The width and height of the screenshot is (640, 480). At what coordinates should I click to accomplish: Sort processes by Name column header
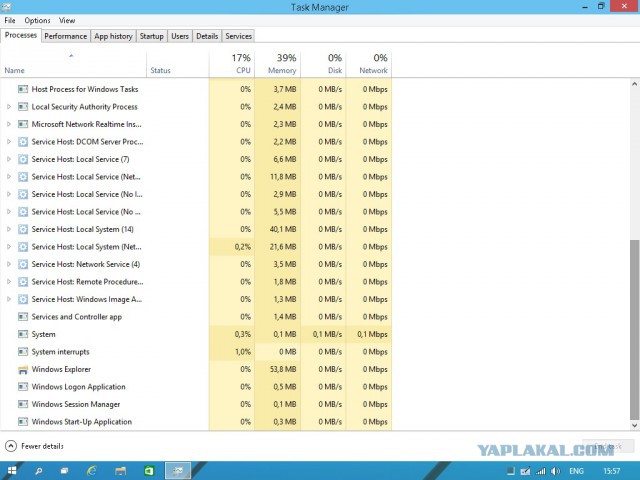point(73,64)
